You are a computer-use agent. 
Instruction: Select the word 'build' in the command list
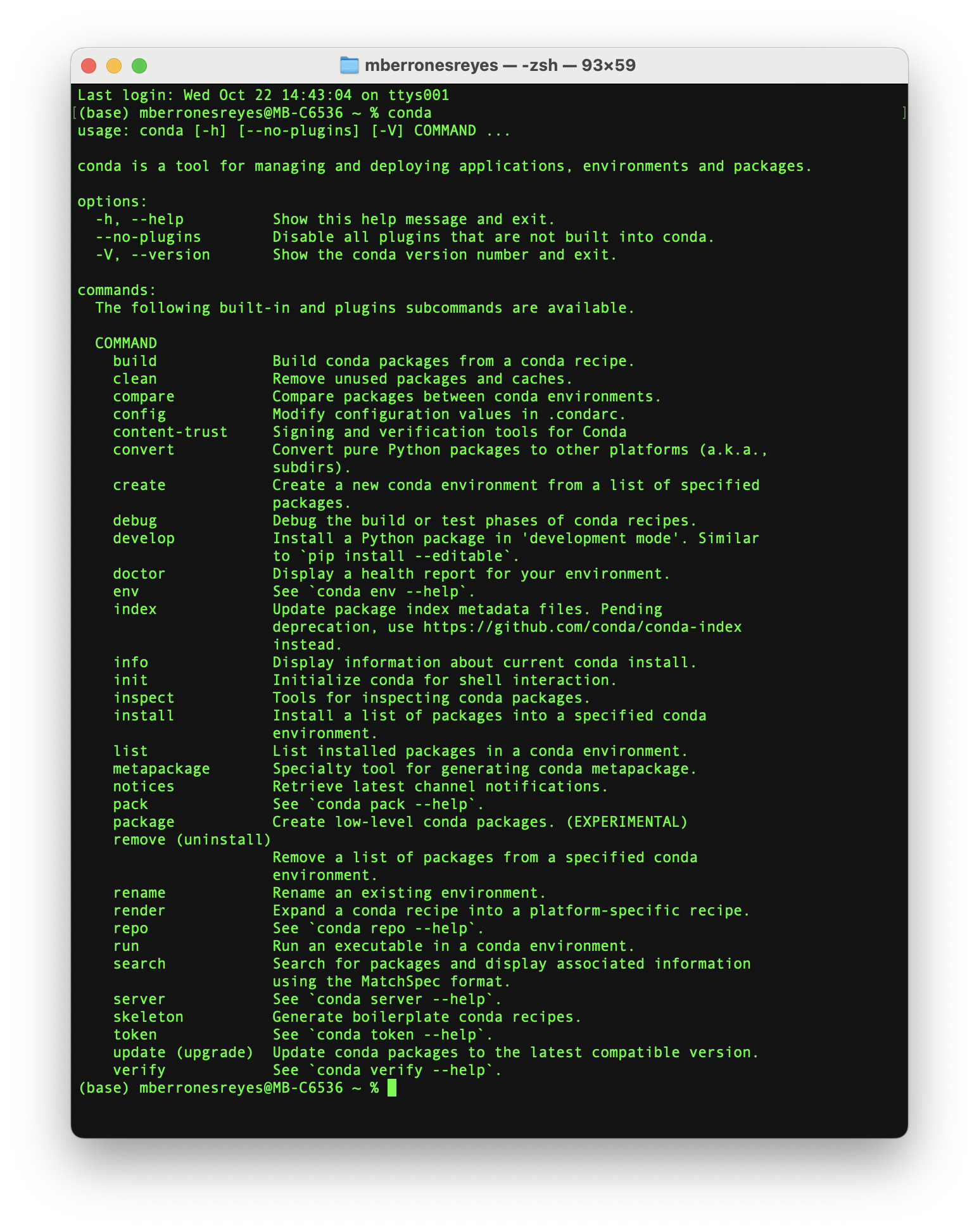pyautogui.click(x=136, y=360)
